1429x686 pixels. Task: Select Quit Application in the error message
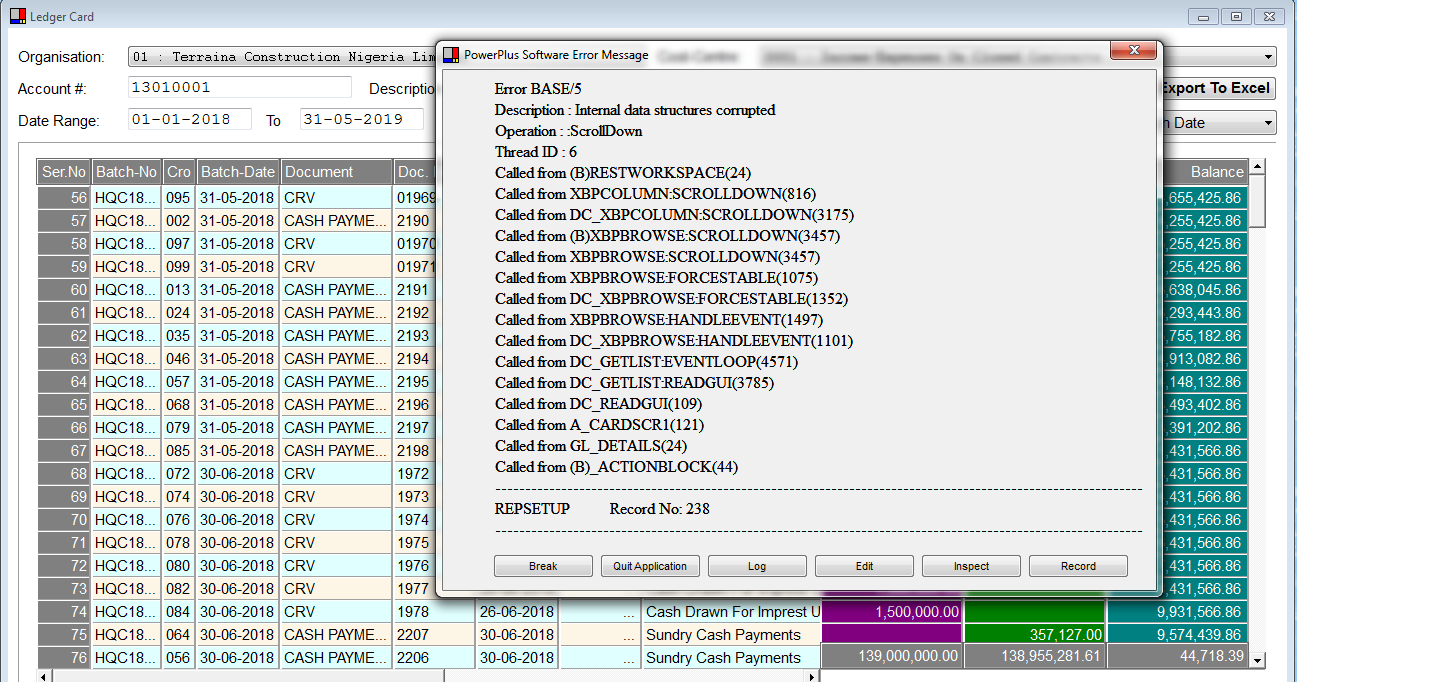[x=650, y=565]
